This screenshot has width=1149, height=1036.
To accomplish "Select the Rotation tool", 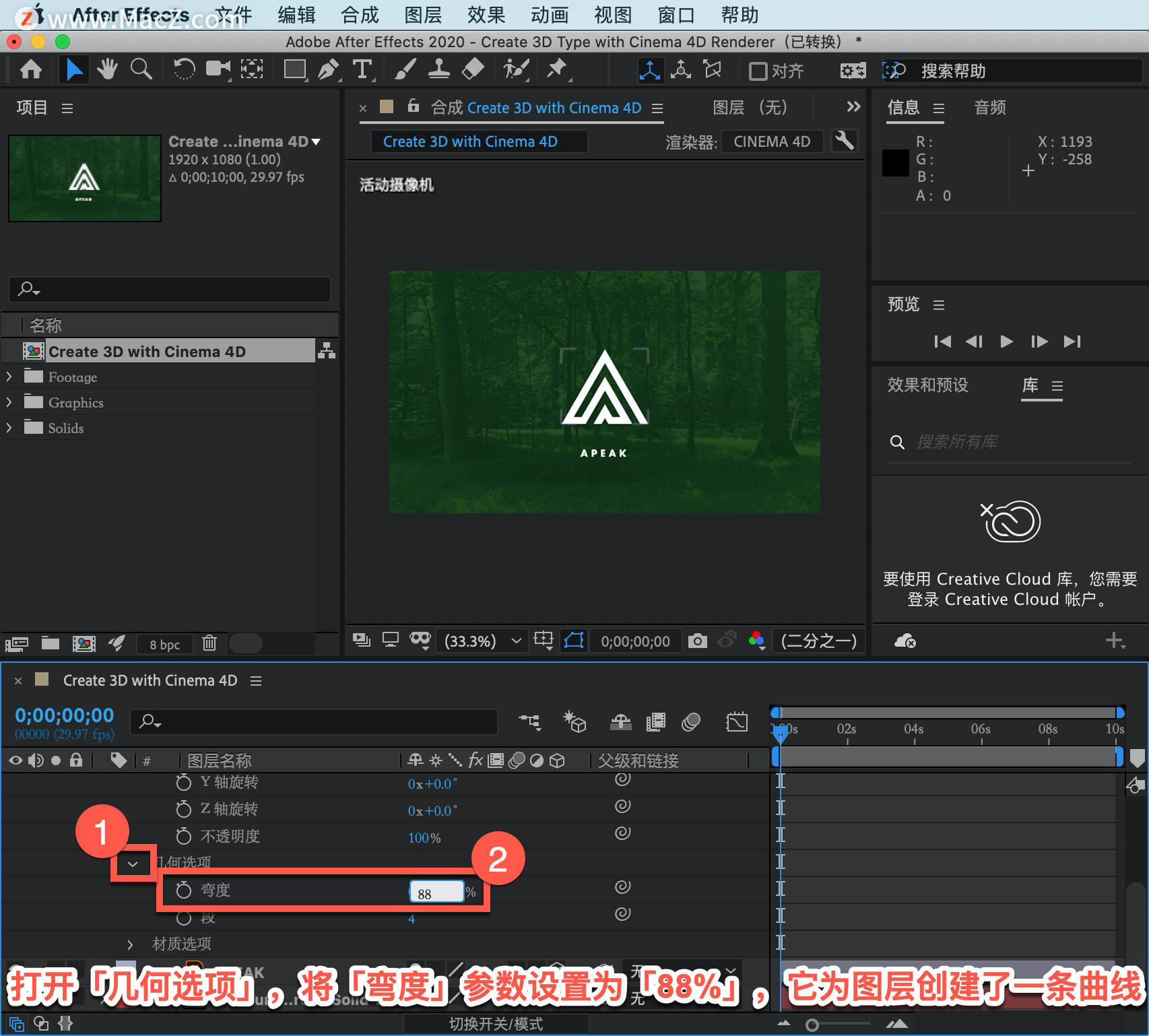I will 183,69.
